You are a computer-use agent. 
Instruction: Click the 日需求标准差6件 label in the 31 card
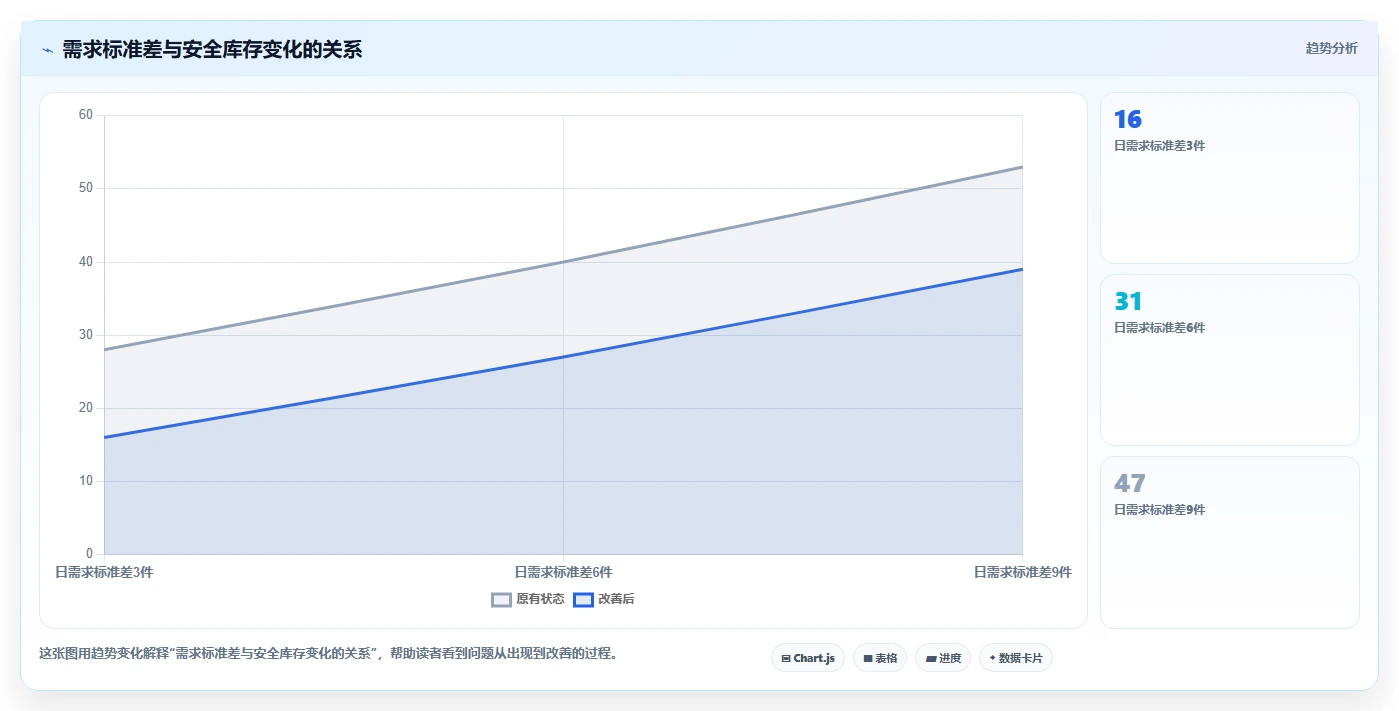(1160, 328)
